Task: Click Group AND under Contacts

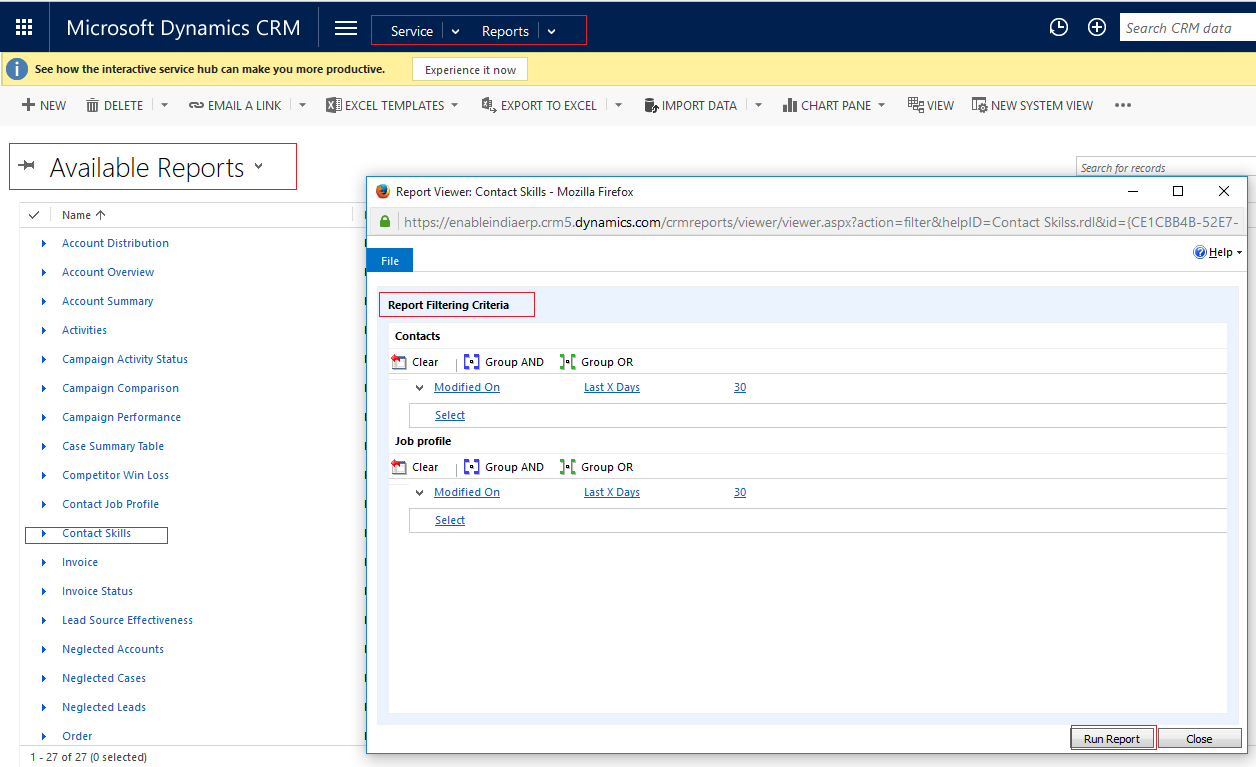Action: pyautogui.click(x=504, y=362)
